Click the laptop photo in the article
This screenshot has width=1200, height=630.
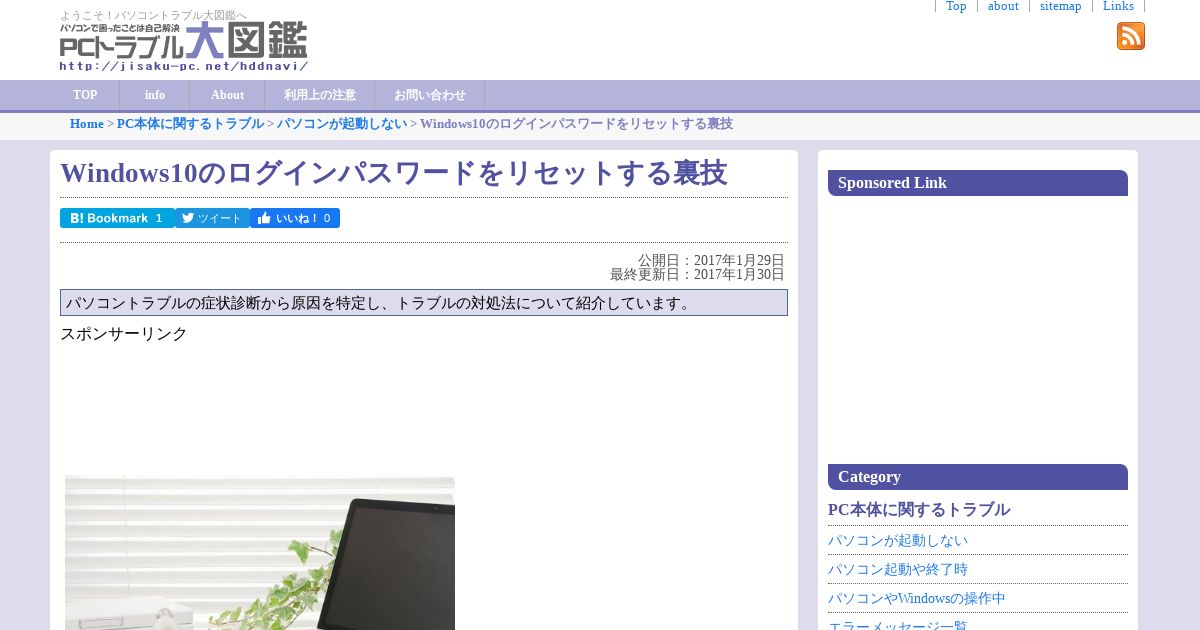pyautogui.click(x=260, y=553)
